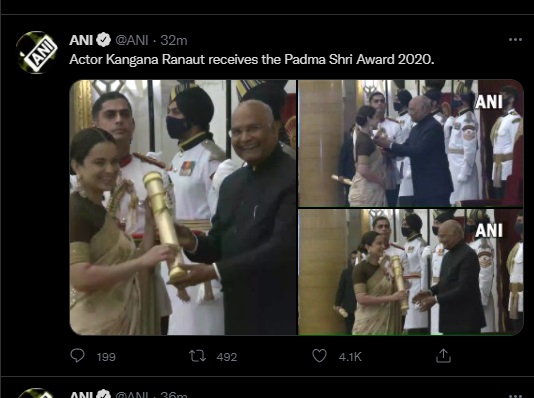The height and width of the screenshot is (398, 534).
Task: Retweet the Kangana Ranaut award tweet
Action: coord(198,356)
